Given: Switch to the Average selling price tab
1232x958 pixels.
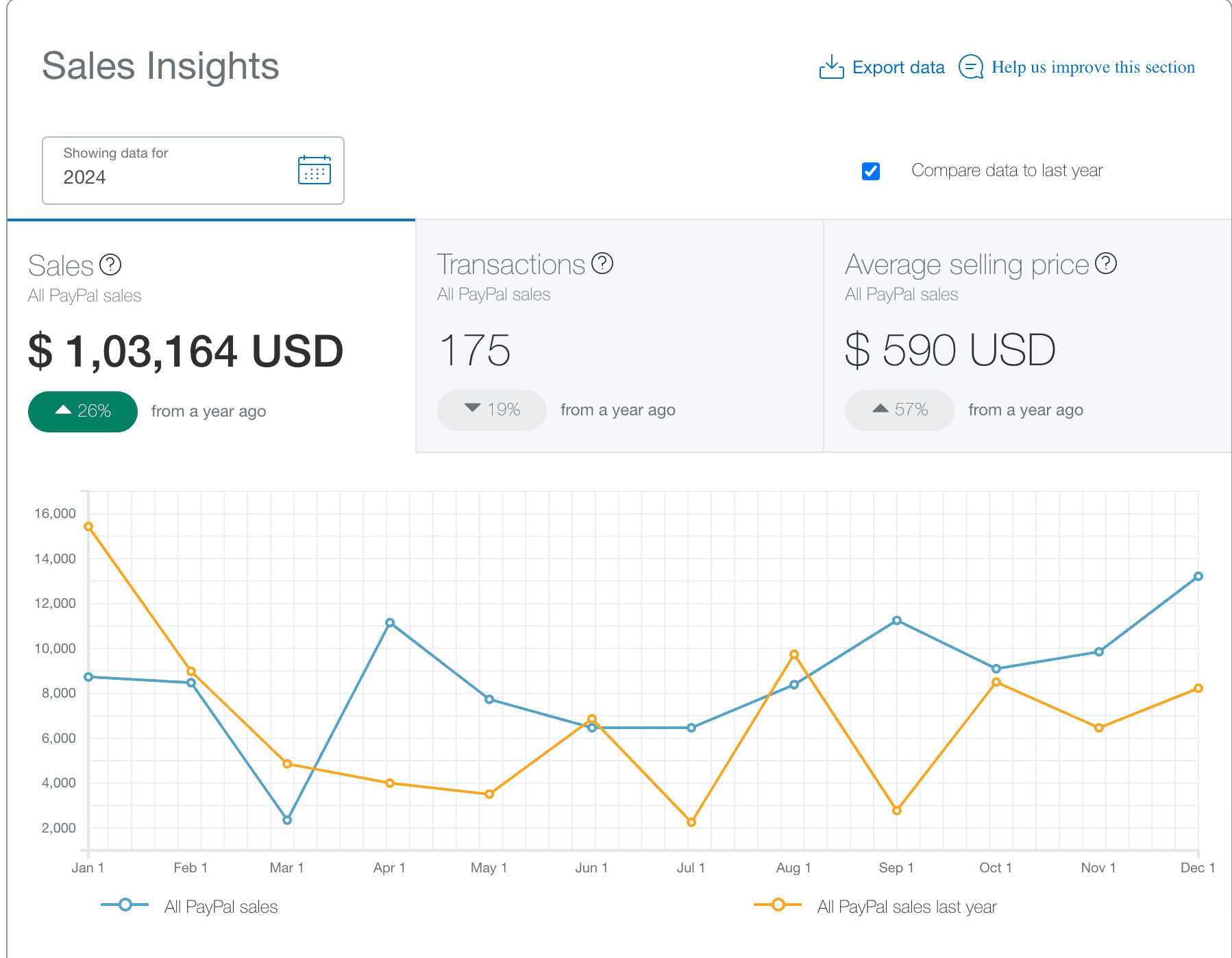Looking at the screenshot, I should pyautogui.click(x=1026, y=336).
